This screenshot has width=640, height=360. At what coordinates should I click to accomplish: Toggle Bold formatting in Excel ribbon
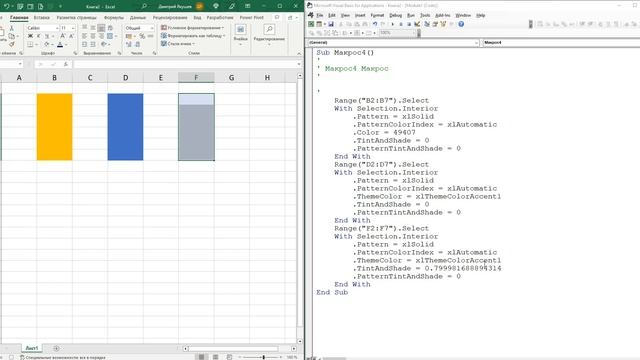[30, 36]
